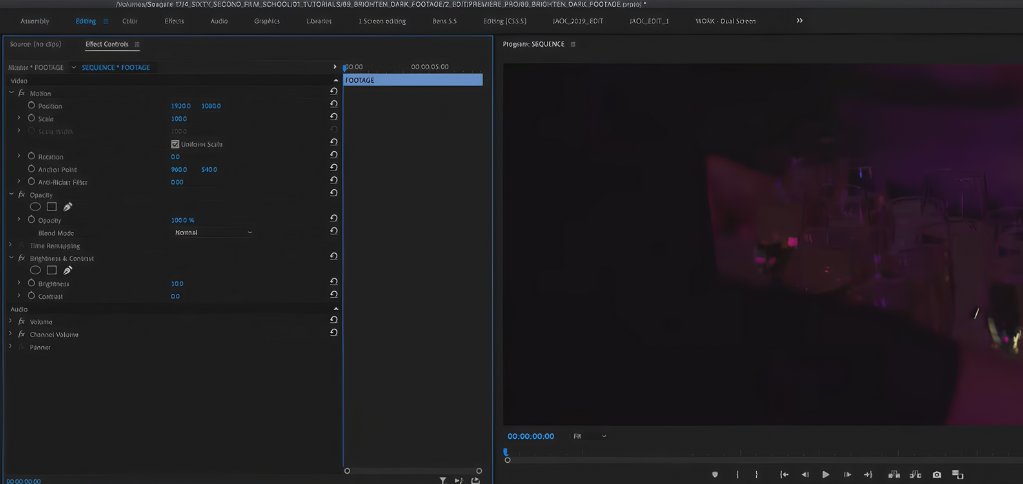Toggle Uniform Scale checkbox
This screenshot has width=1023, height=484.
pyautogui.click(x=175, y=144)
